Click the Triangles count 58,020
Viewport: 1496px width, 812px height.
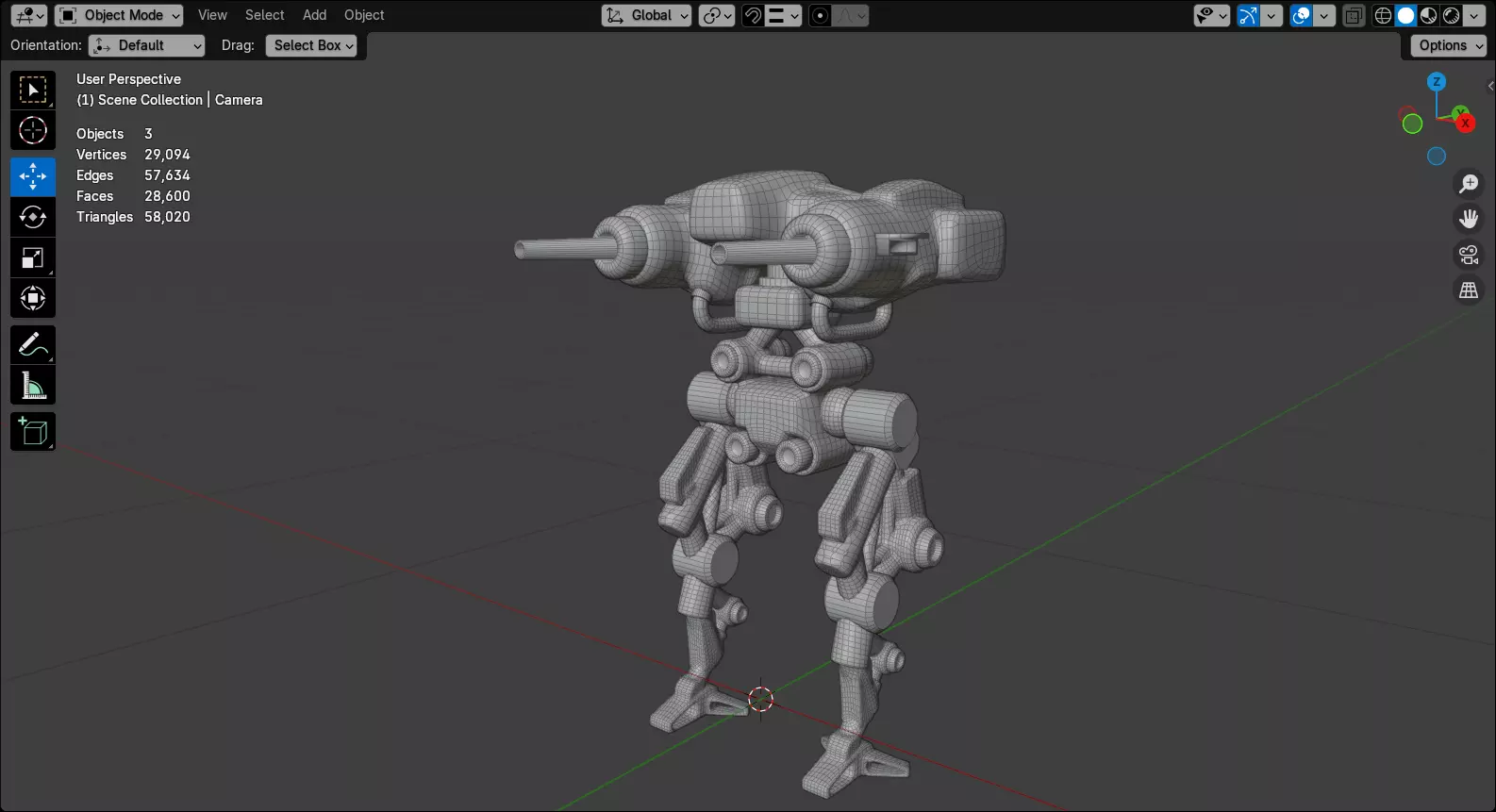[x=167, y=217]
